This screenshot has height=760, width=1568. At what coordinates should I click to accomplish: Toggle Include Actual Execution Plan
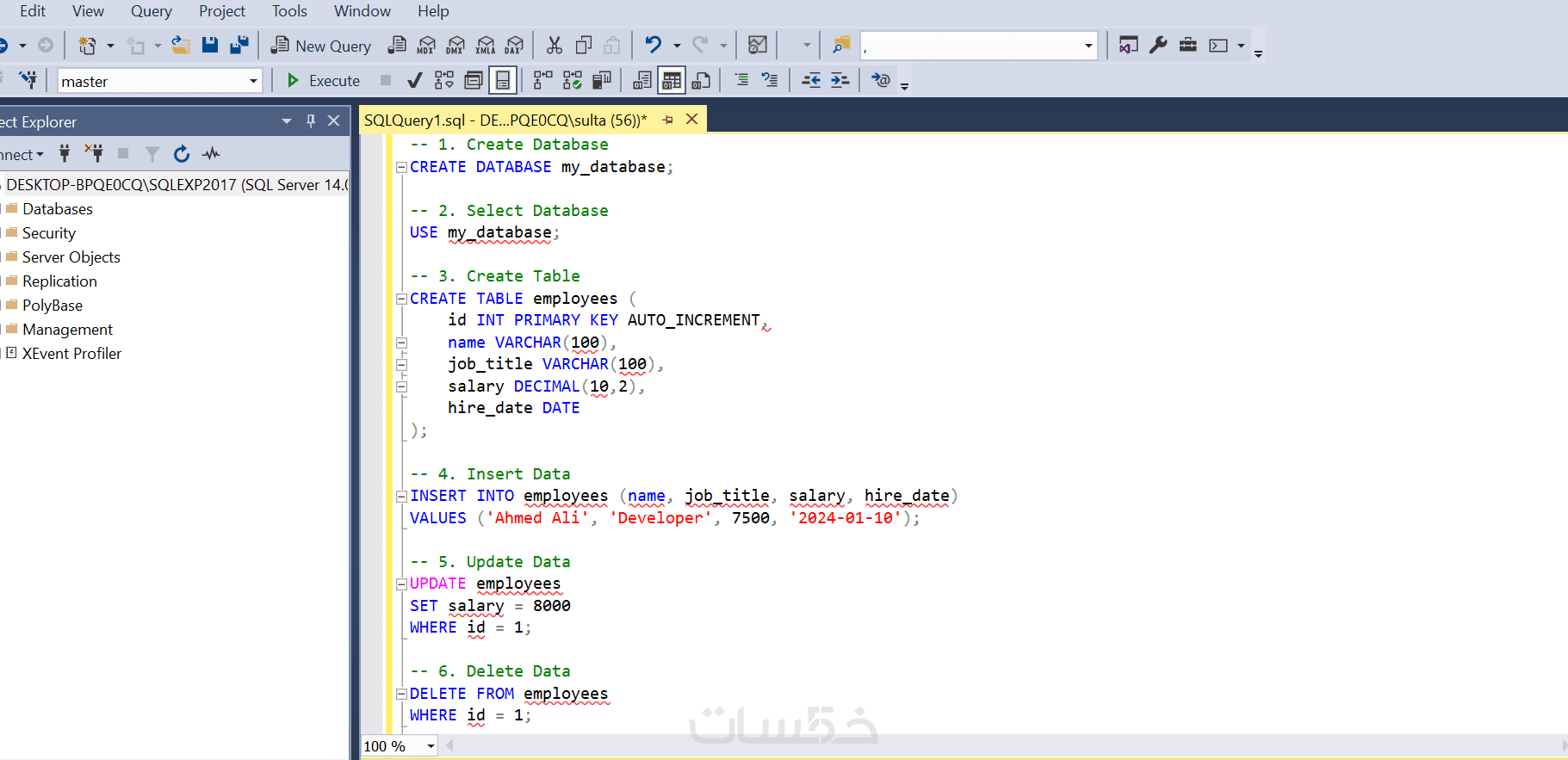click(542, 81)
